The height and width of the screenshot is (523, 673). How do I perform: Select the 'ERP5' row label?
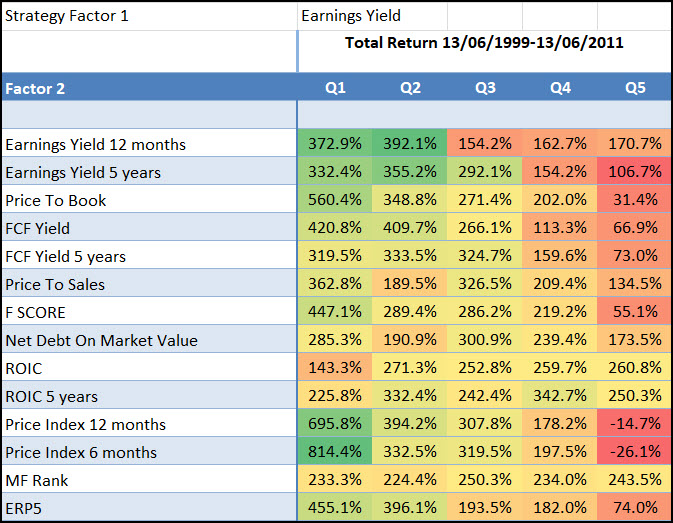[149, 507]
